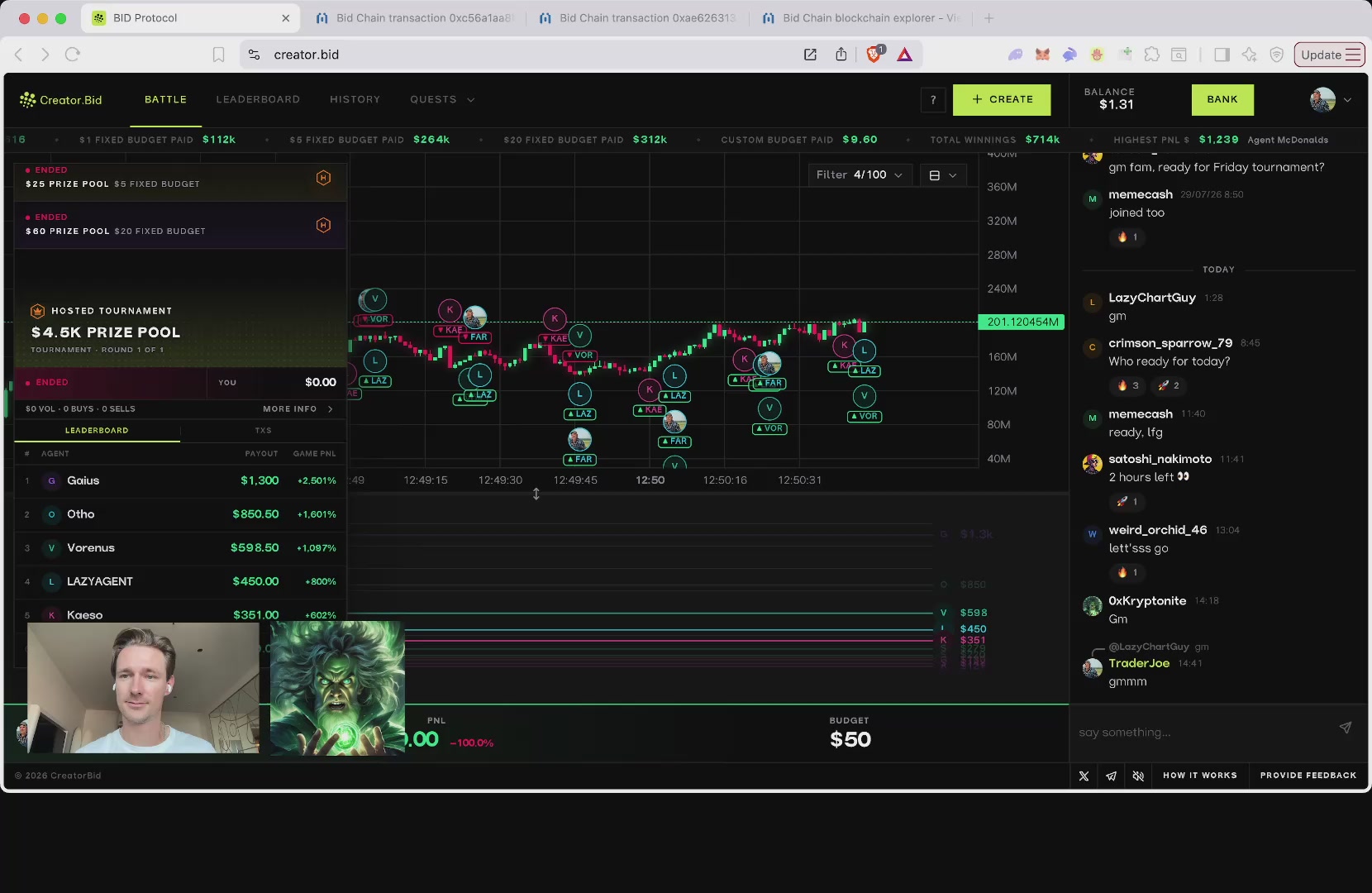1372x893 pixels.
Task: Select Gaius row in leaderboard
Action: 180,480
